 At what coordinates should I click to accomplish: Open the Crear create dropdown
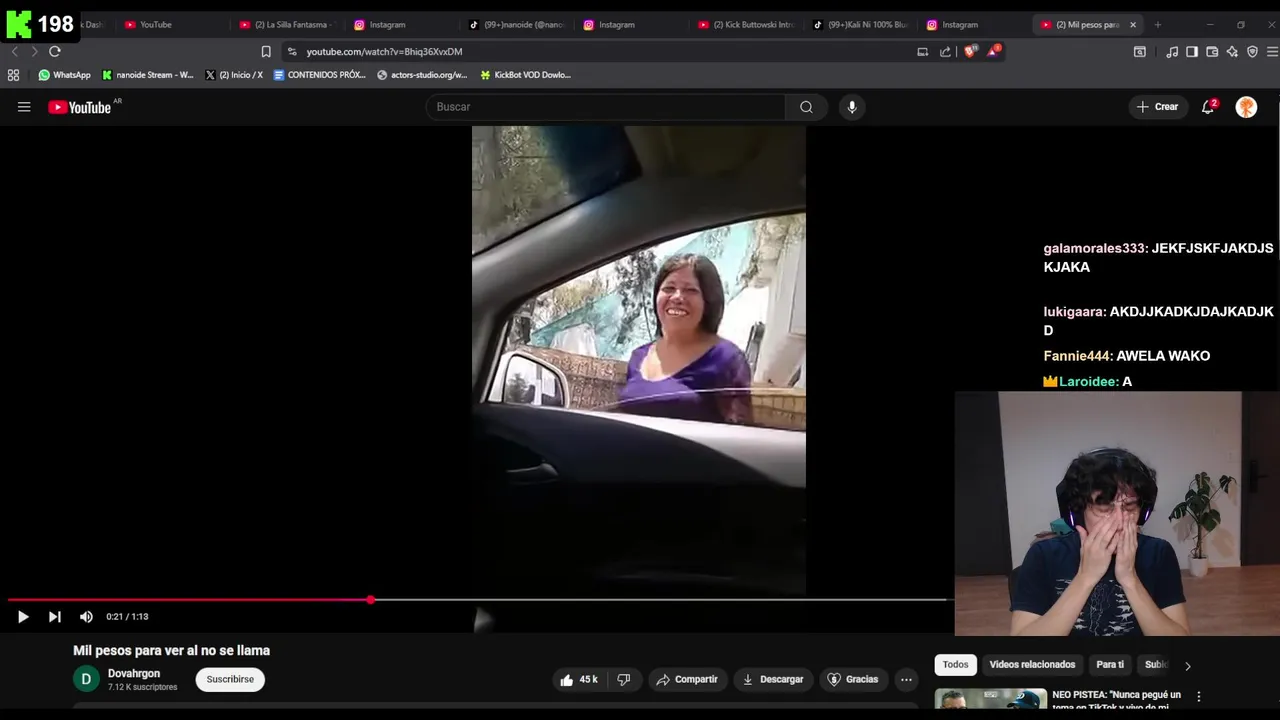point(1157,107)
